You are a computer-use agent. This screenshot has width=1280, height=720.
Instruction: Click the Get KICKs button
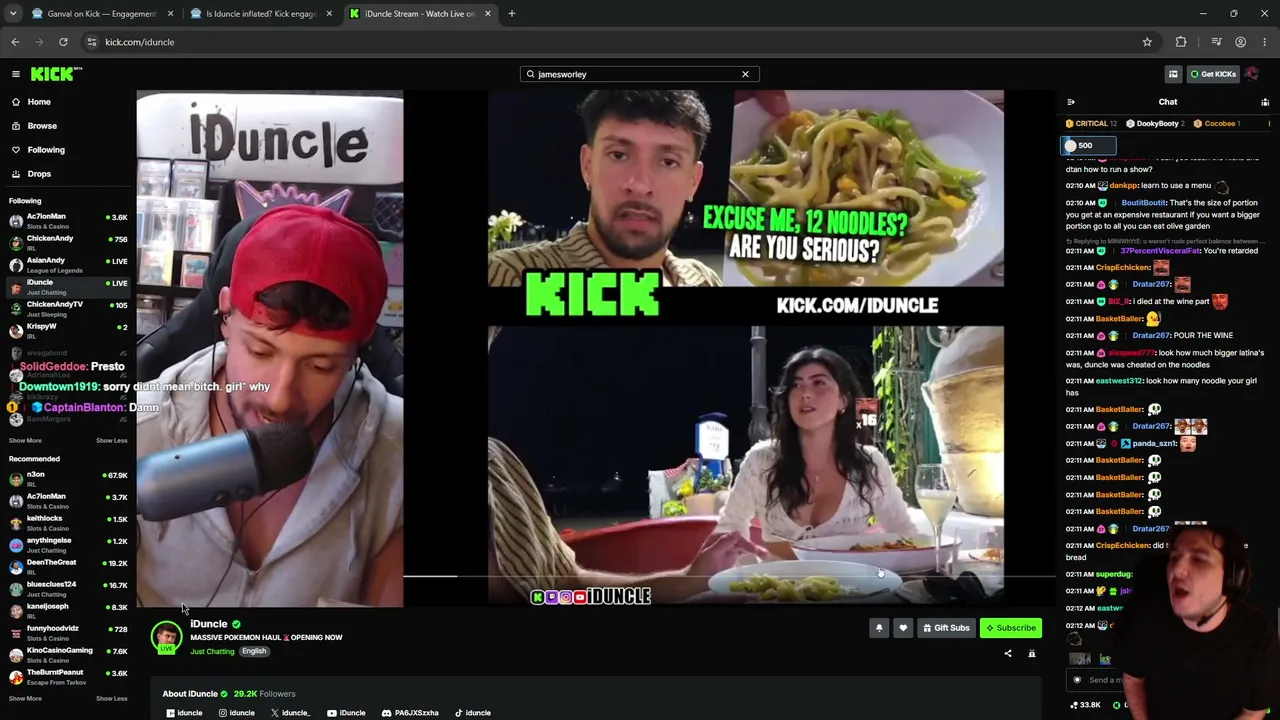tap(1213, 74)
